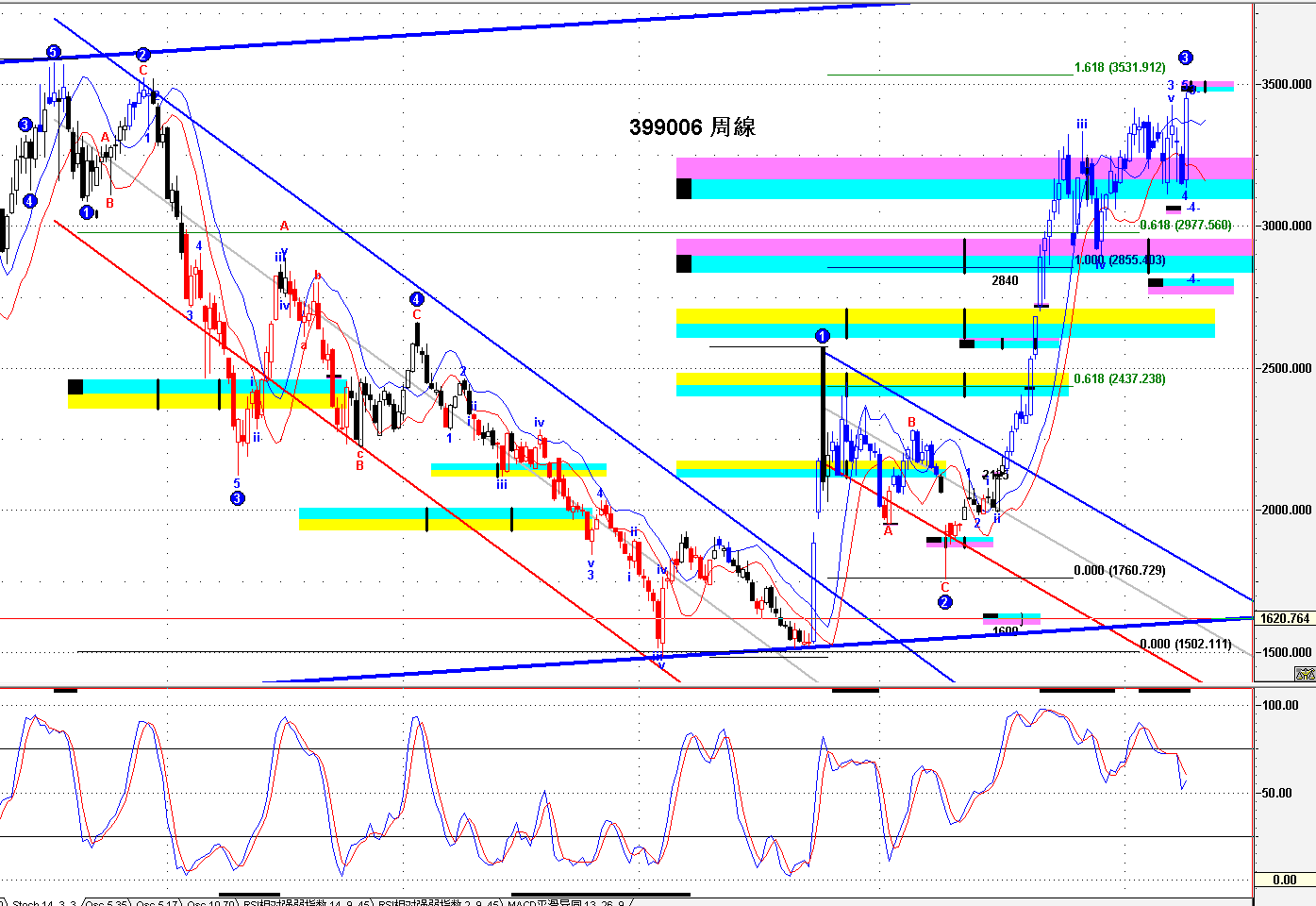Select the 0.000 (1502.111) Fibonacci label
Viewport: 1316px width, 906px height.
tap(1186, 644)
